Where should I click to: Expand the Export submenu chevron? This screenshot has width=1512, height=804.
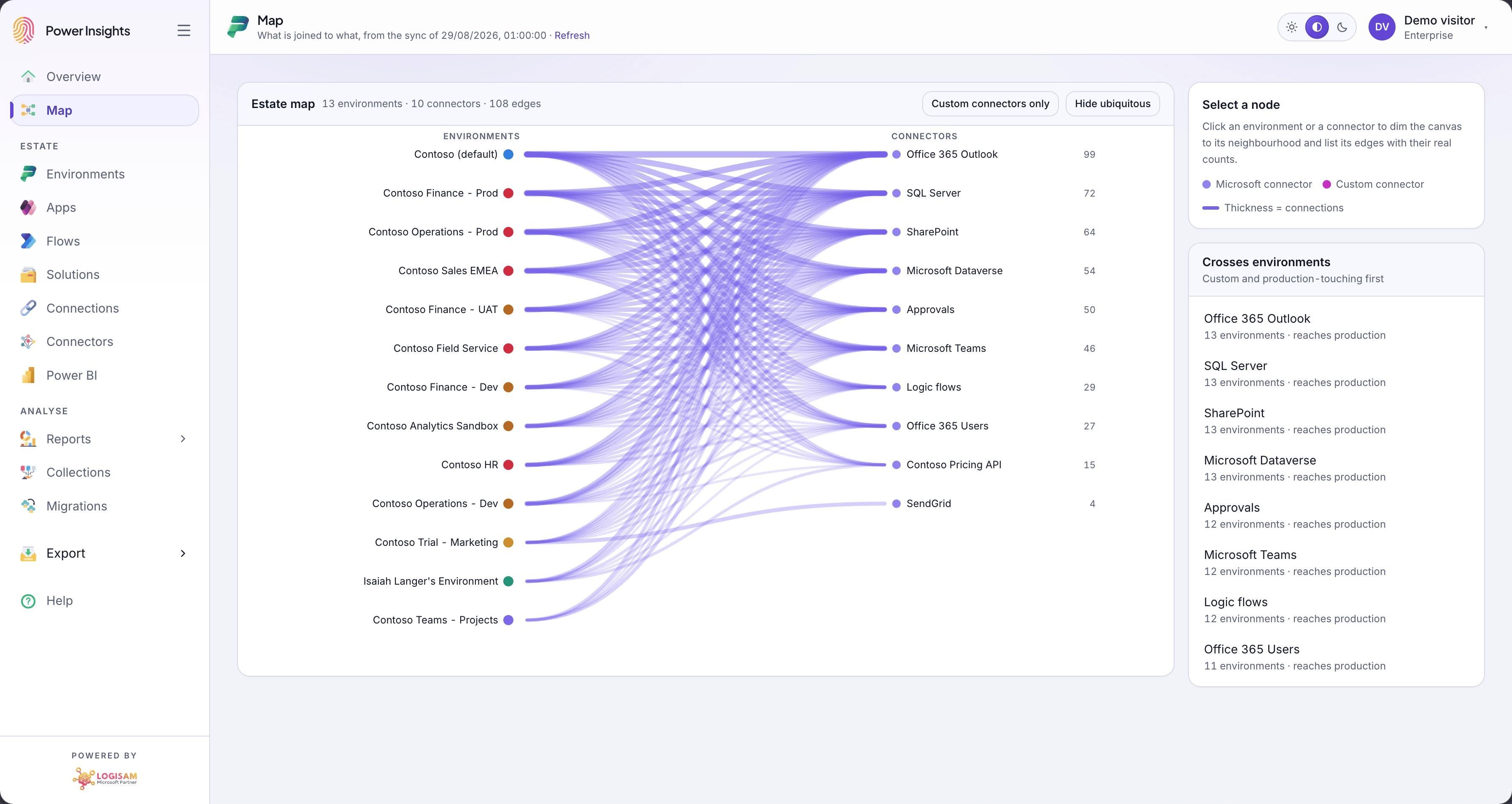click(x=183, y=553)
